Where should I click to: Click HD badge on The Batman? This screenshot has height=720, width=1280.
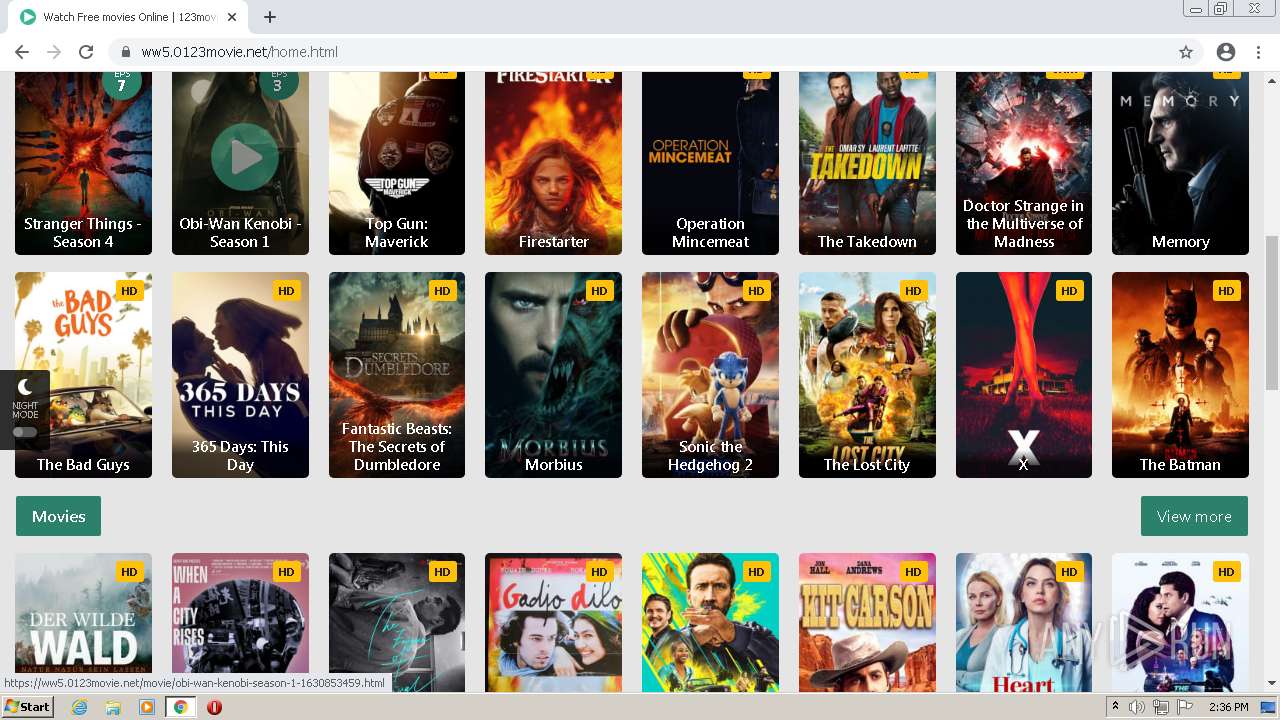point(1226,291)
